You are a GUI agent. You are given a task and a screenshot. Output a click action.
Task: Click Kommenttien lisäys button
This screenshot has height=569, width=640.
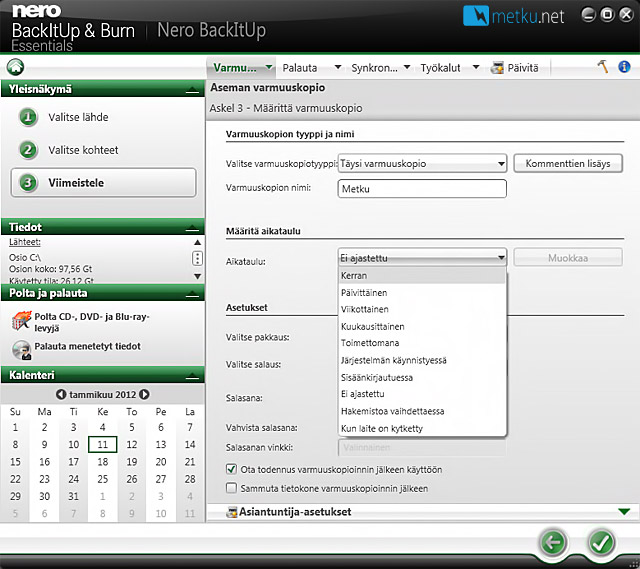(568, 163)
